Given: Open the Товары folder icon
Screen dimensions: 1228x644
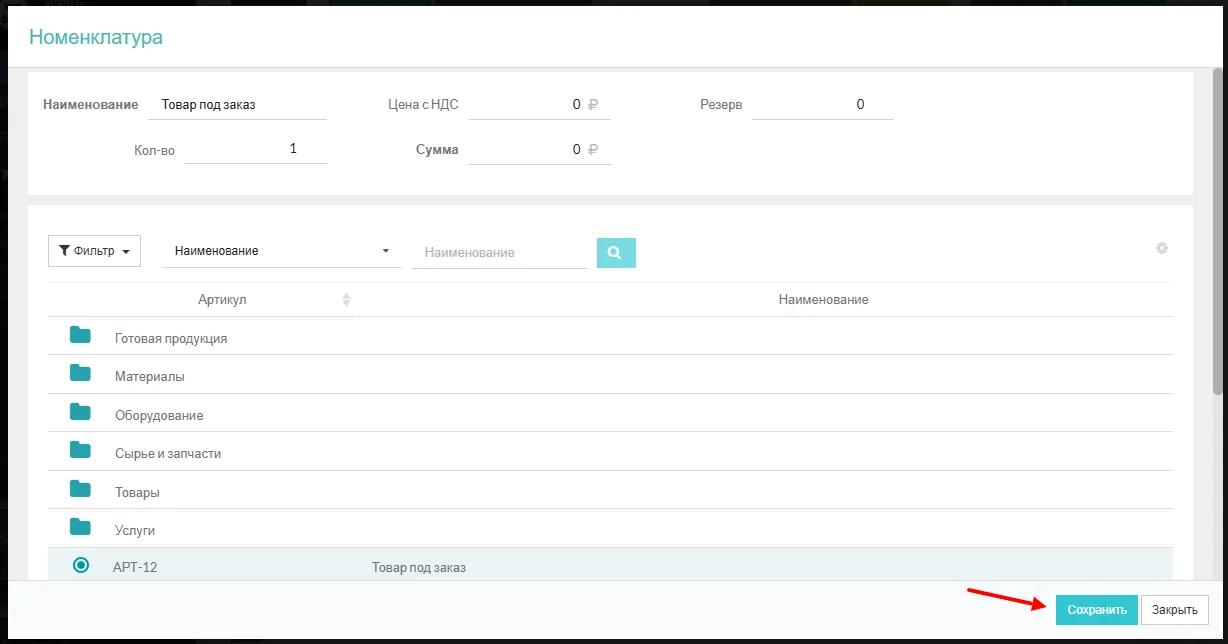Looking at the screenshot, I should pyautogui.click(x=80, y=490).
